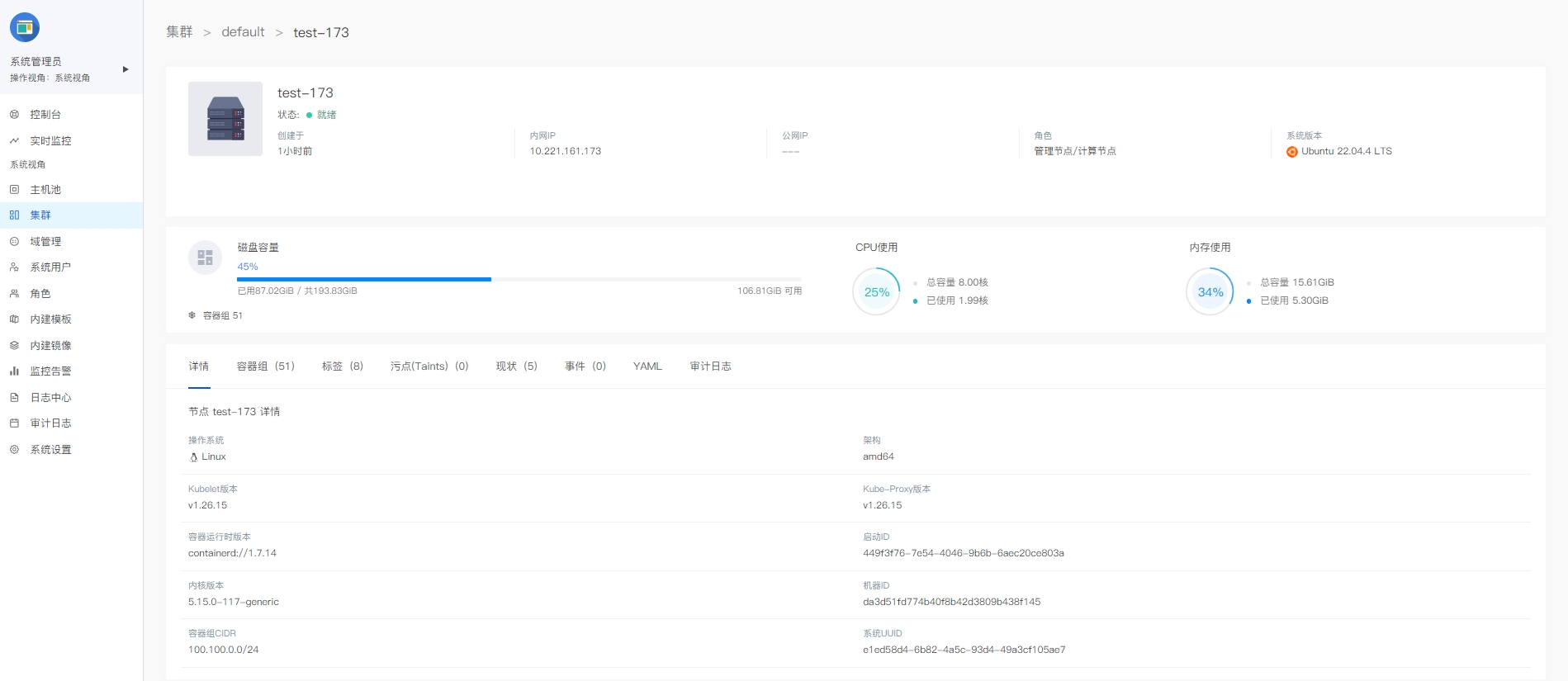
Task: Switch to the 容器组 (51) tab
Action: pyautogui.click(x=265, y=367)
